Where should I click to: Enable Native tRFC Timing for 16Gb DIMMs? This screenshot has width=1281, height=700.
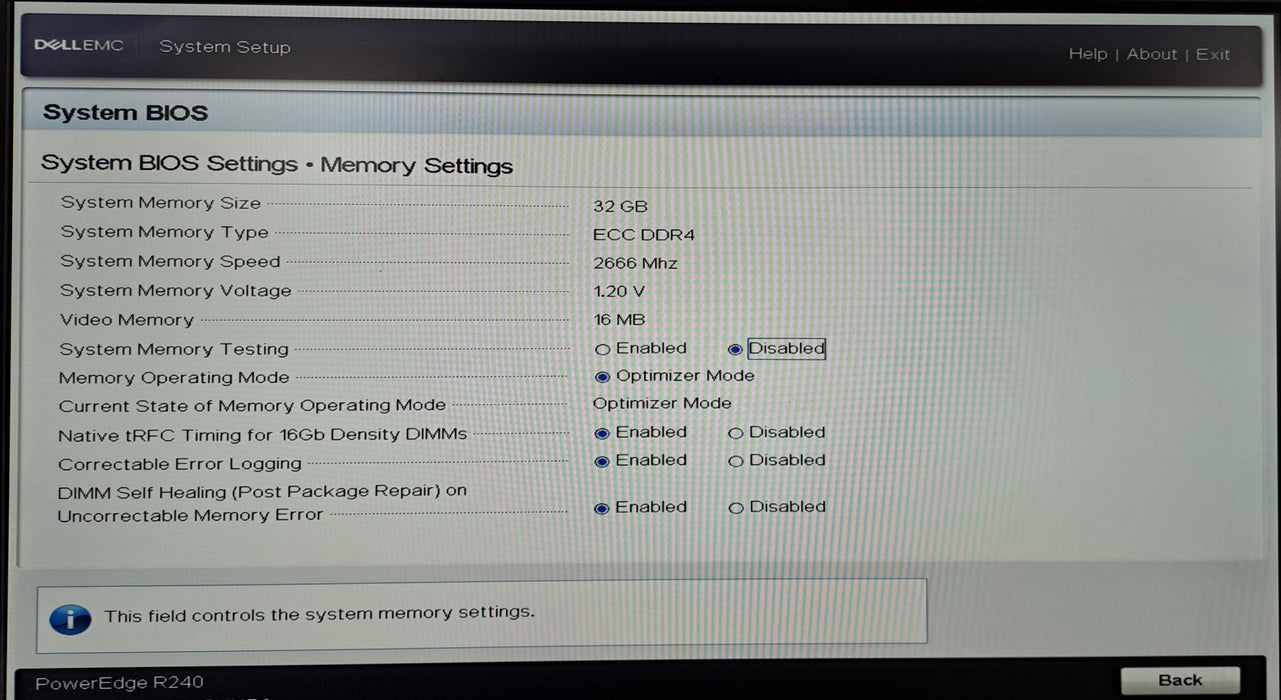[601, 432]
